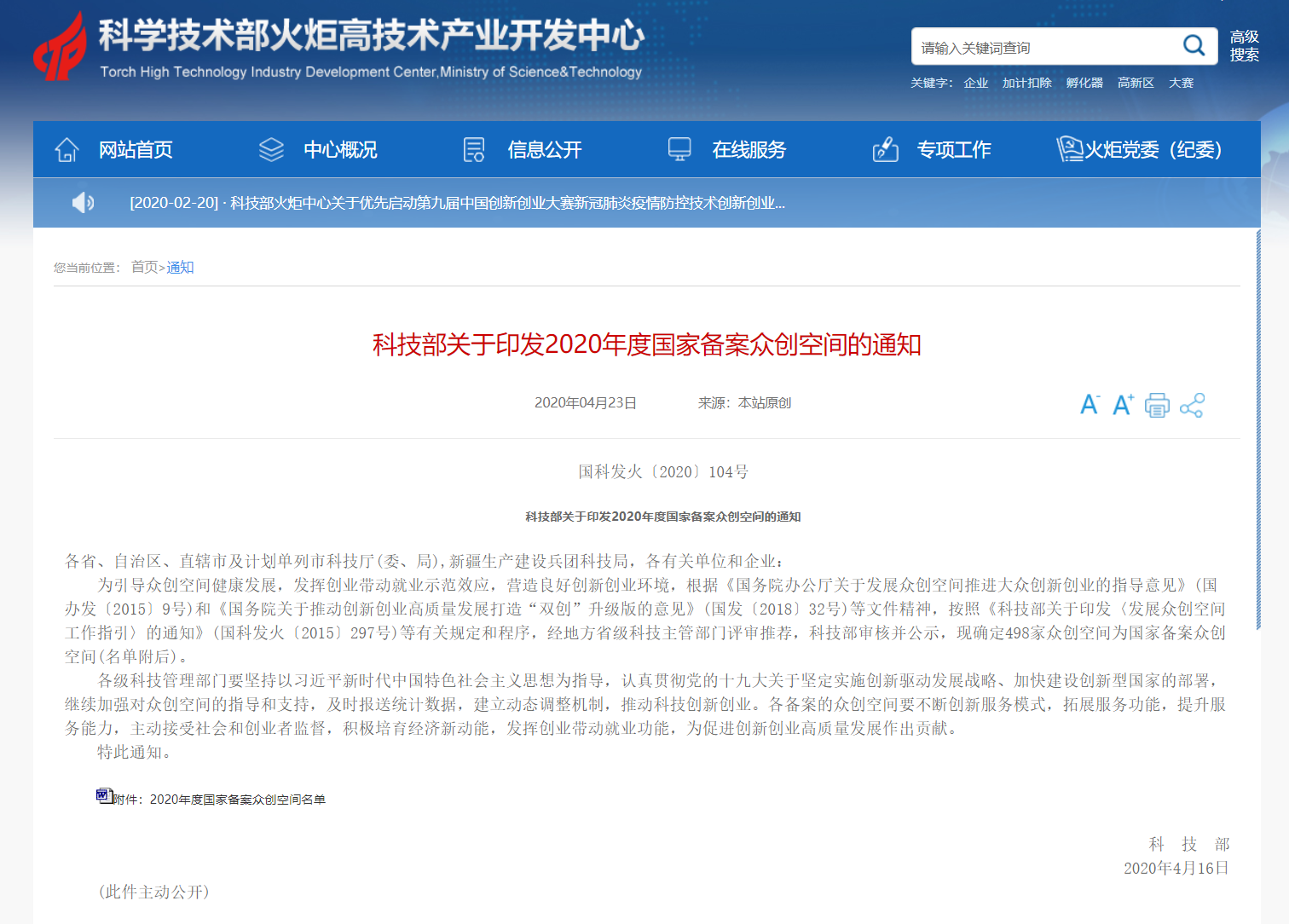The image size is (1289, 924).
Task: Select keyword 大赛
Action: coord(1181,83)
